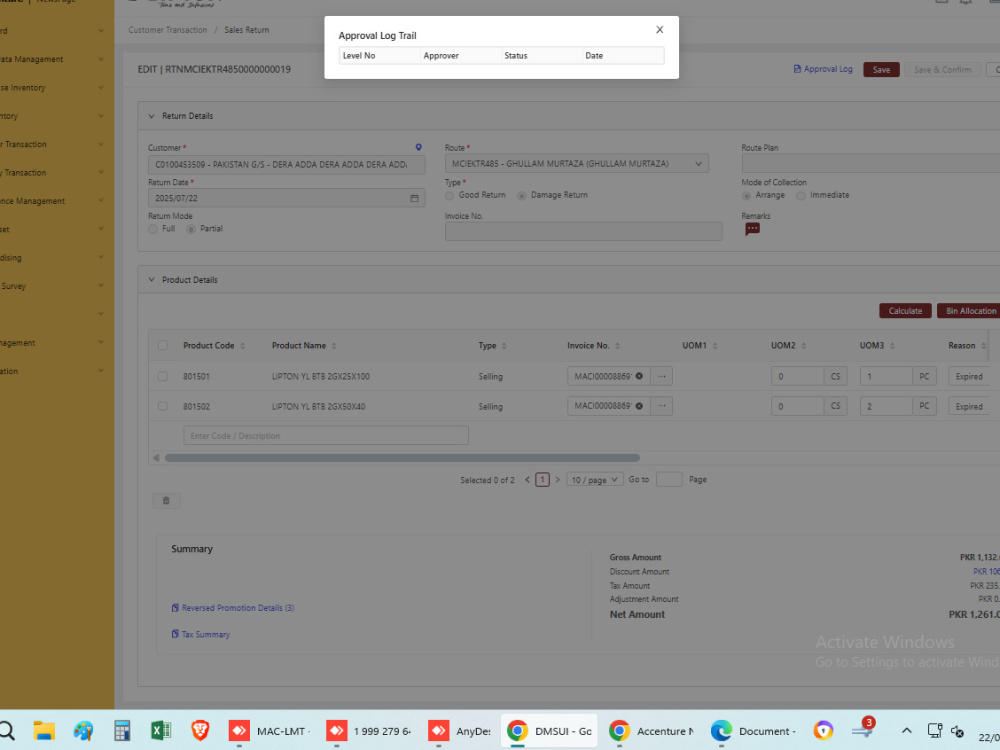This screenshot has width=1000, height=750.
Task: Switch to the DMSUI Chrome taskbar tab
Action: [x=550, y=731]
